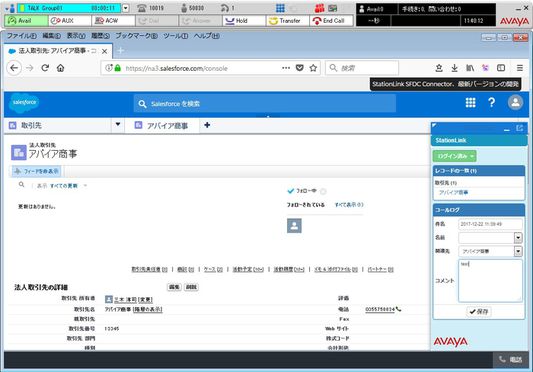This screenshot has width=533, height=372.
Task: Minimize the StationLink softphone panel
Action: tap(506, 129)
